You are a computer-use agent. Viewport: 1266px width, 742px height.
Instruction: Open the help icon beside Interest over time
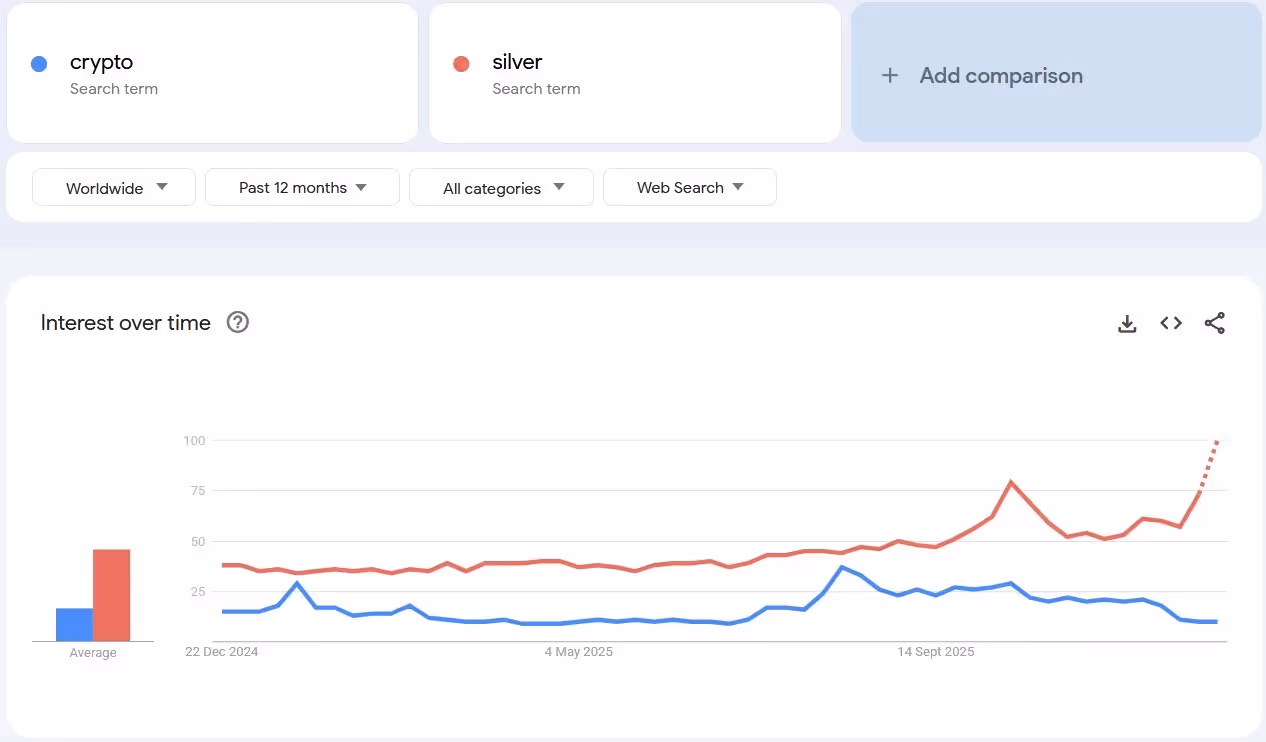coord(237,322)
